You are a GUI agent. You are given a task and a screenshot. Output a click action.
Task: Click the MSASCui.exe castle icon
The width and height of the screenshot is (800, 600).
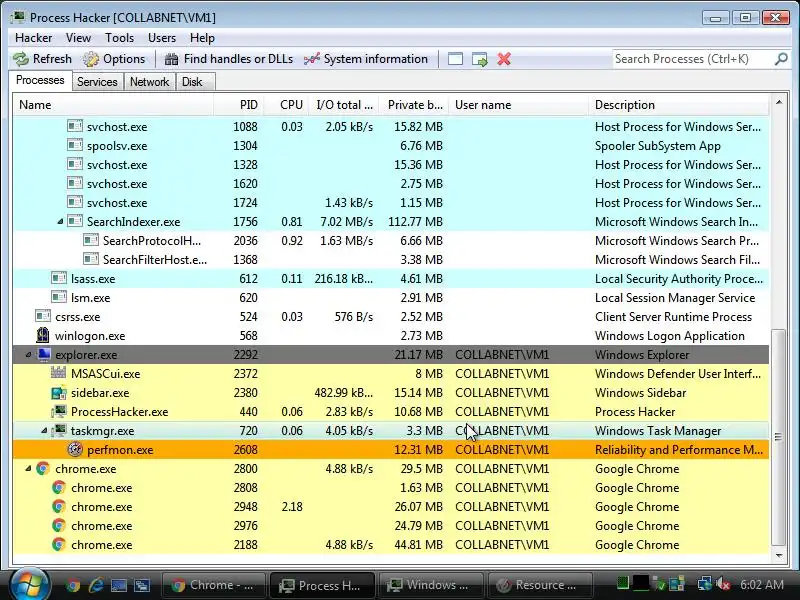[x=59, y=373]
